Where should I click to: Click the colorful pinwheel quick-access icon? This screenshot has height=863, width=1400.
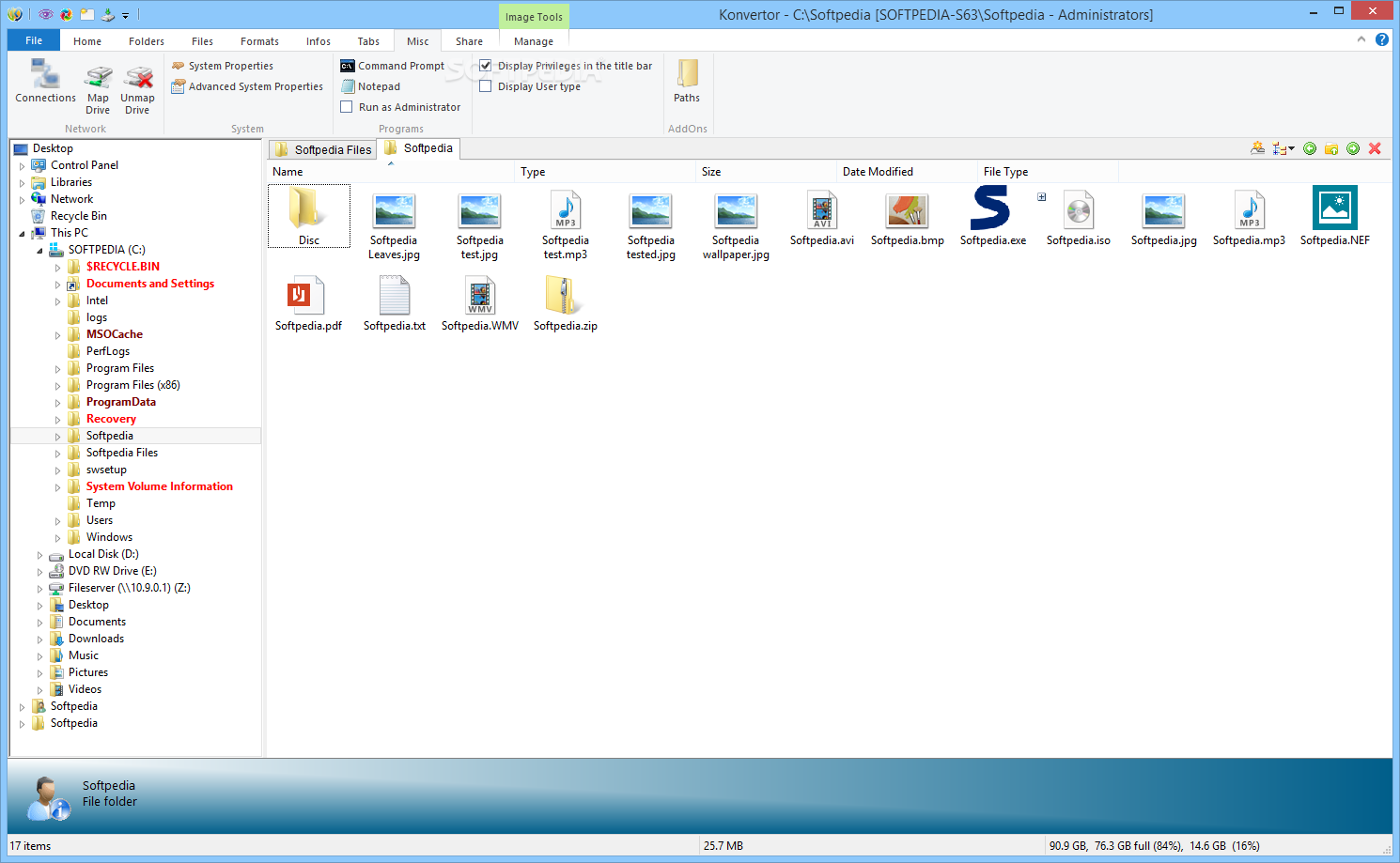(66, 14)
